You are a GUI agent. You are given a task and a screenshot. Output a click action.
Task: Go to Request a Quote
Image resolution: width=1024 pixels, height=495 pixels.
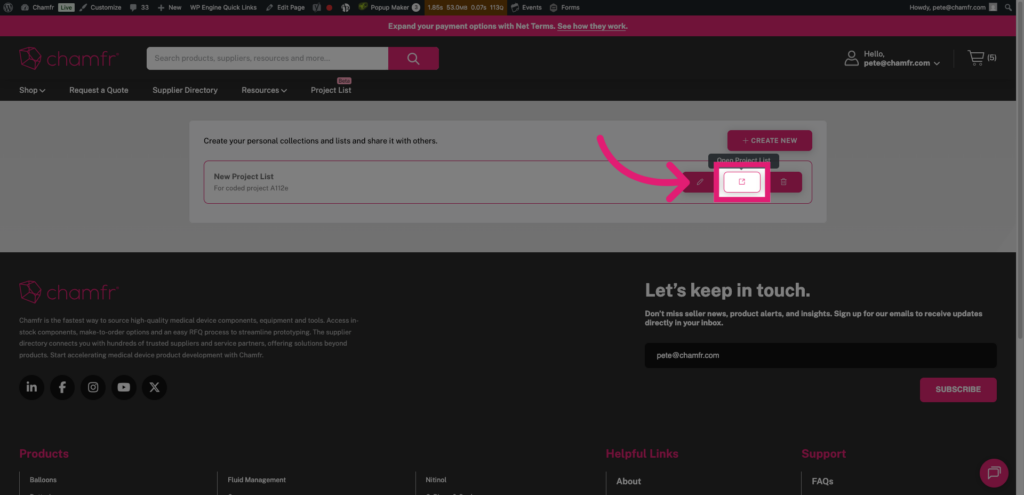click(99, 90)
